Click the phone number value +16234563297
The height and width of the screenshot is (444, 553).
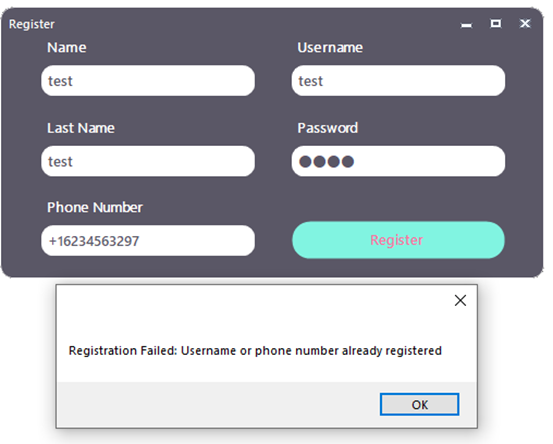[94, 241]
